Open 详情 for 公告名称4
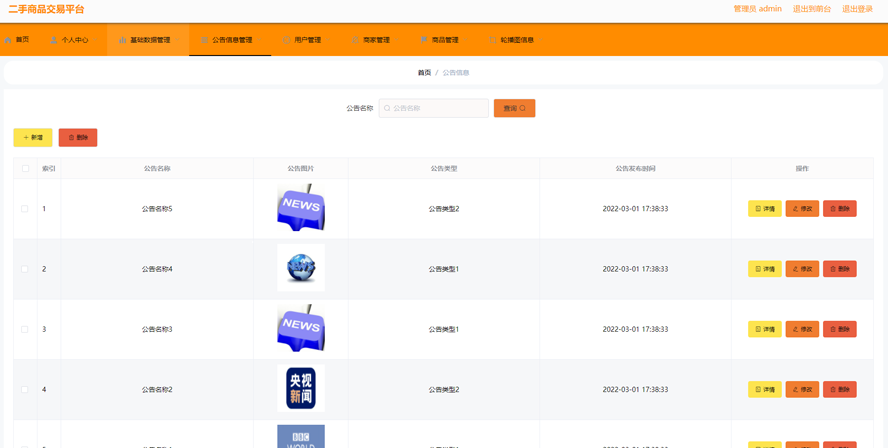The width and height of the screenshot is (888, 448). click(765, 269)
